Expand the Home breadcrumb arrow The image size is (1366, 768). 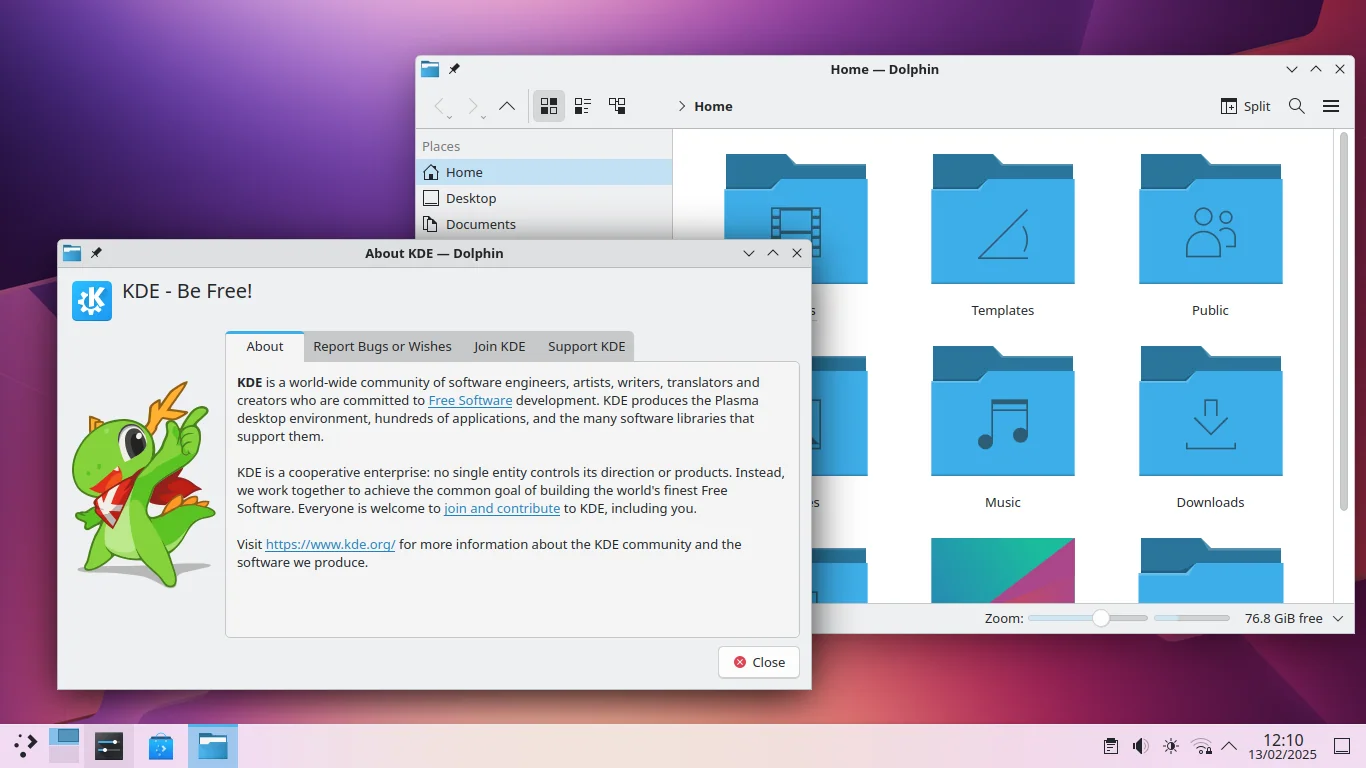tap(682, 106)
